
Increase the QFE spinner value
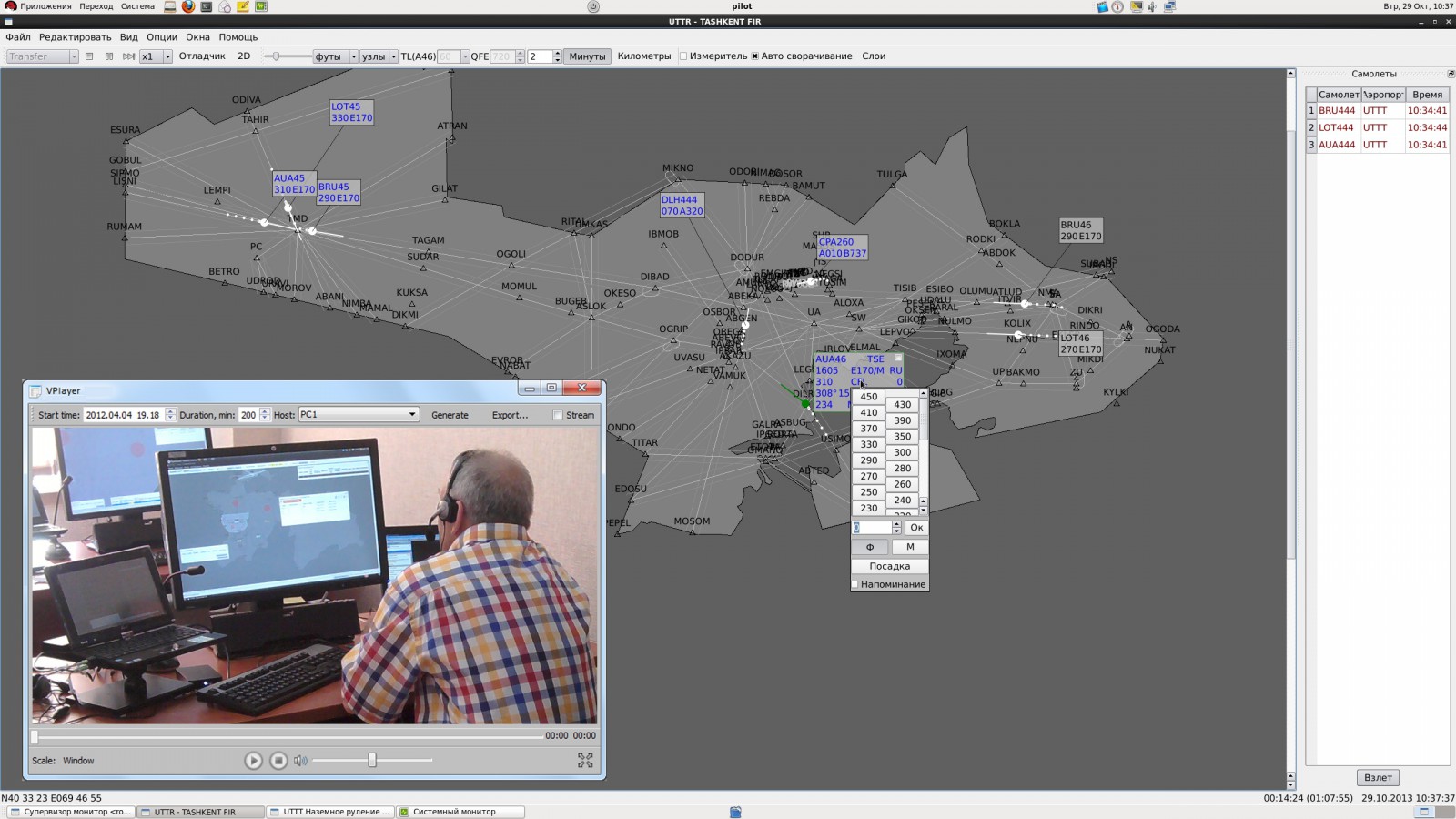click(x=520, y=53)
